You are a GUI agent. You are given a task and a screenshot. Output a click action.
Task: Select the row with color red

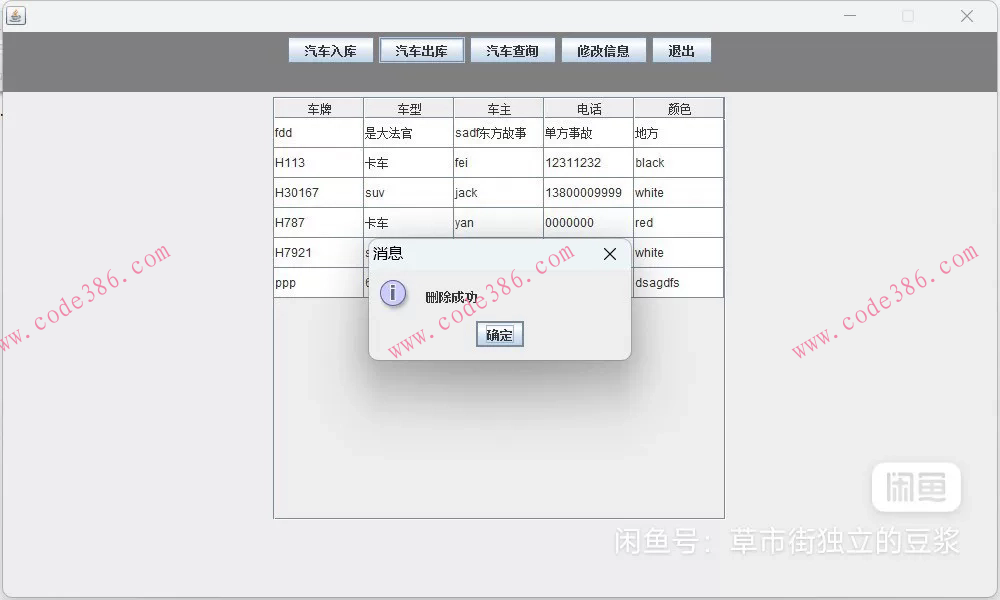click(x=678, y=222)
